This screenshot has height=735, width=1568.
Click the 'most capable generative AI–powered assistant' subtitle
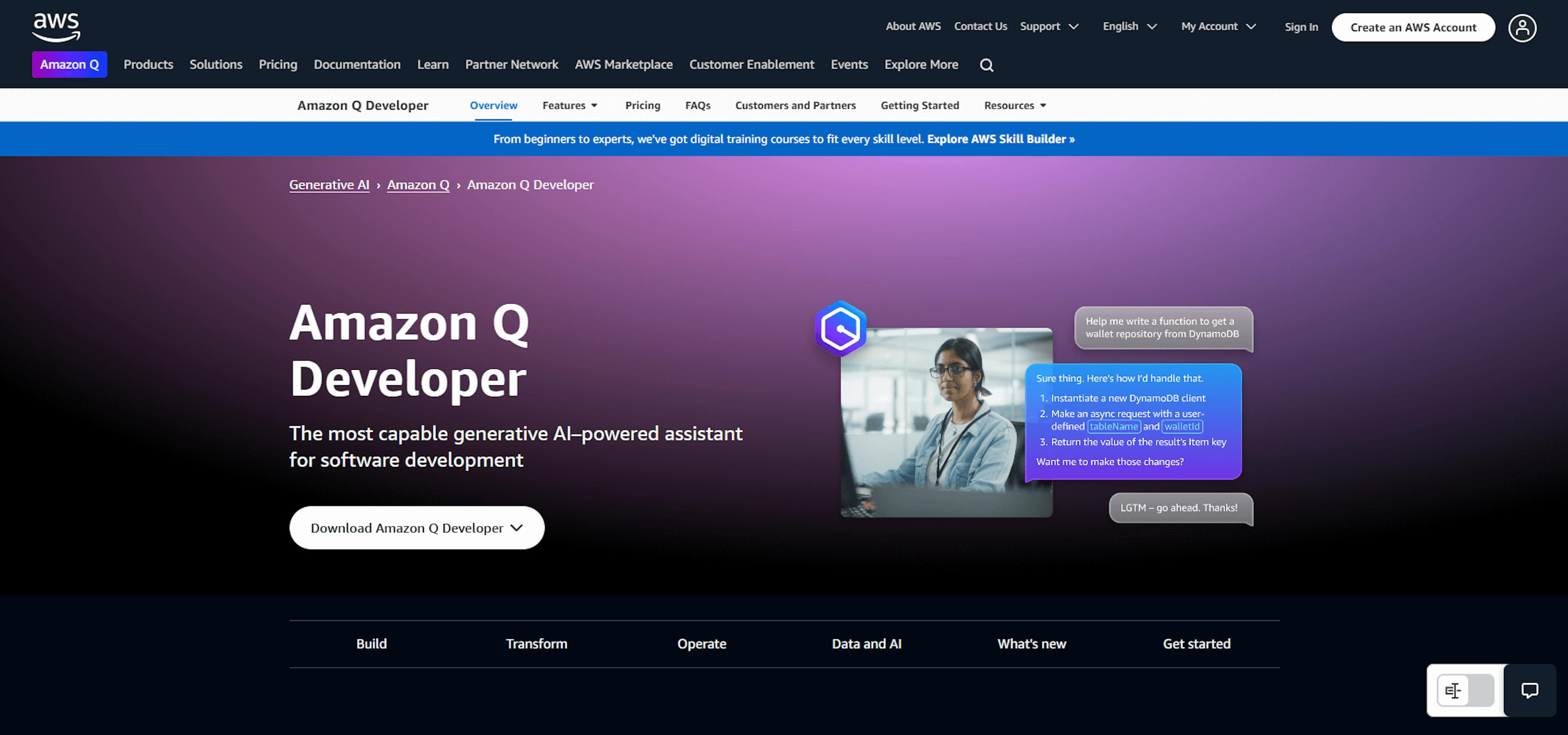click(516, 447)
